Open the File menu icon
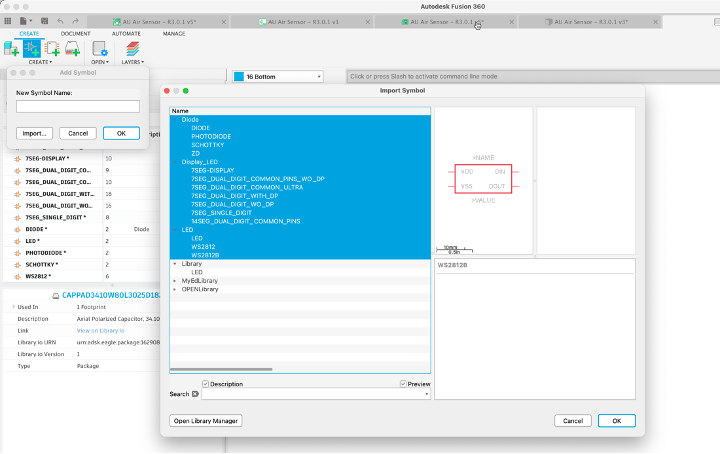Image resolution: width=720 pixels, height=454 pixels. pyautogui.click(x=23, y=21)
